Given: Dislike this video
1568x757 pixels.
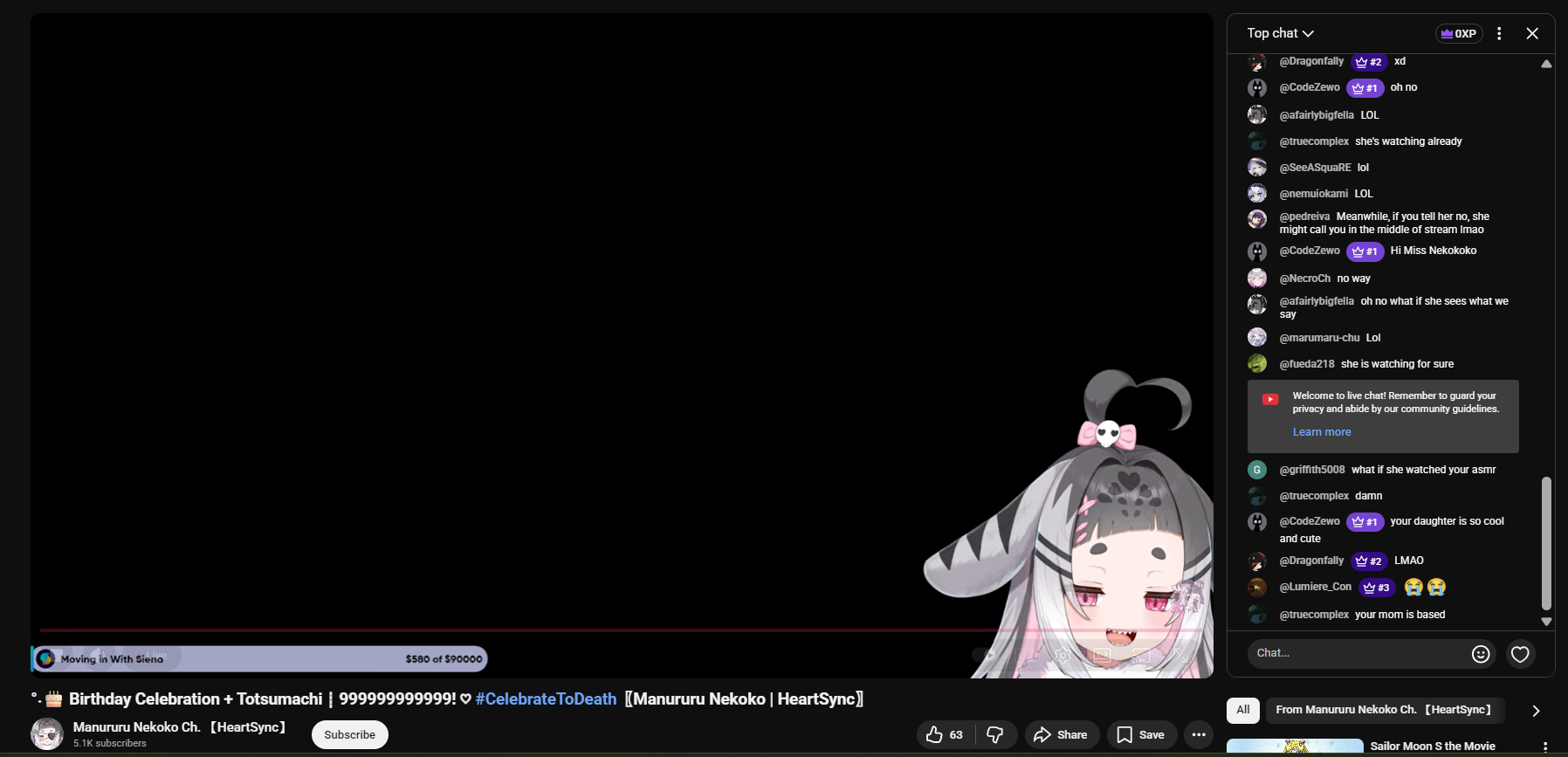Looking at the screenshot, I should pyautogui.click(x=994, y=735).
